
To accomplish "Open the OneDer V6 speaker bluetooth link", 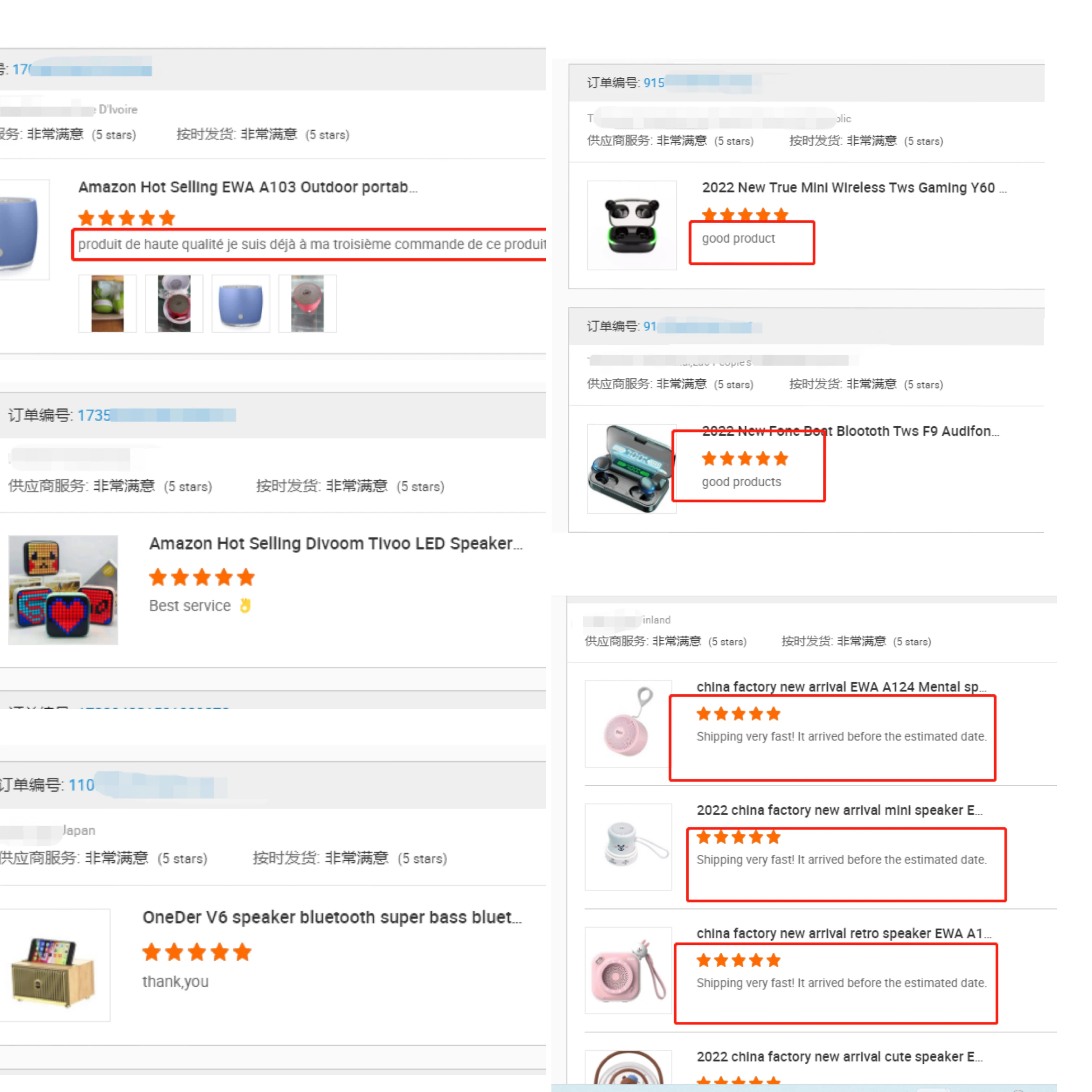I will pos(332,917).
